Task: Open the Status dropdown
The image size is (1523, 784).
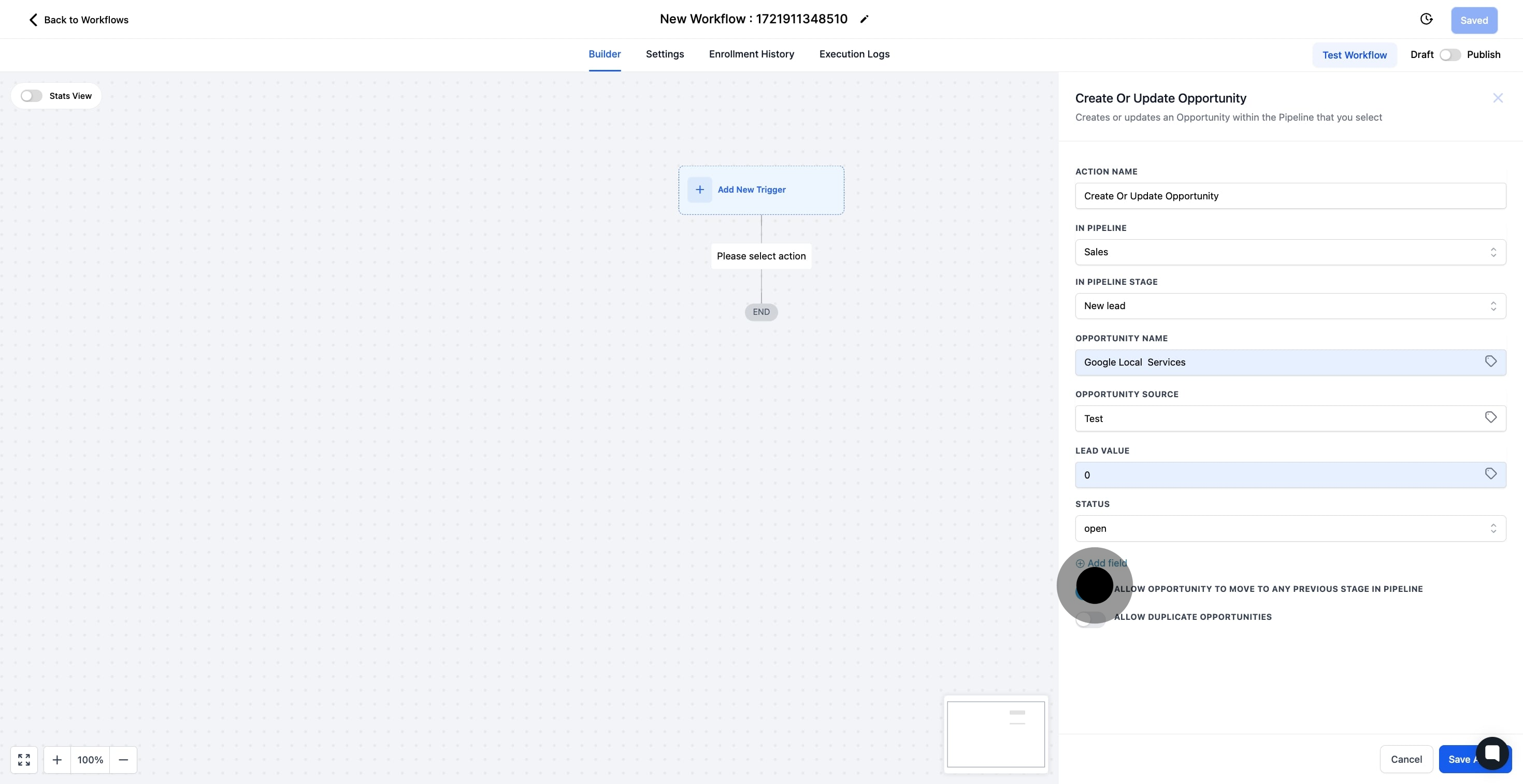Action: click(x=1290, y=529)
